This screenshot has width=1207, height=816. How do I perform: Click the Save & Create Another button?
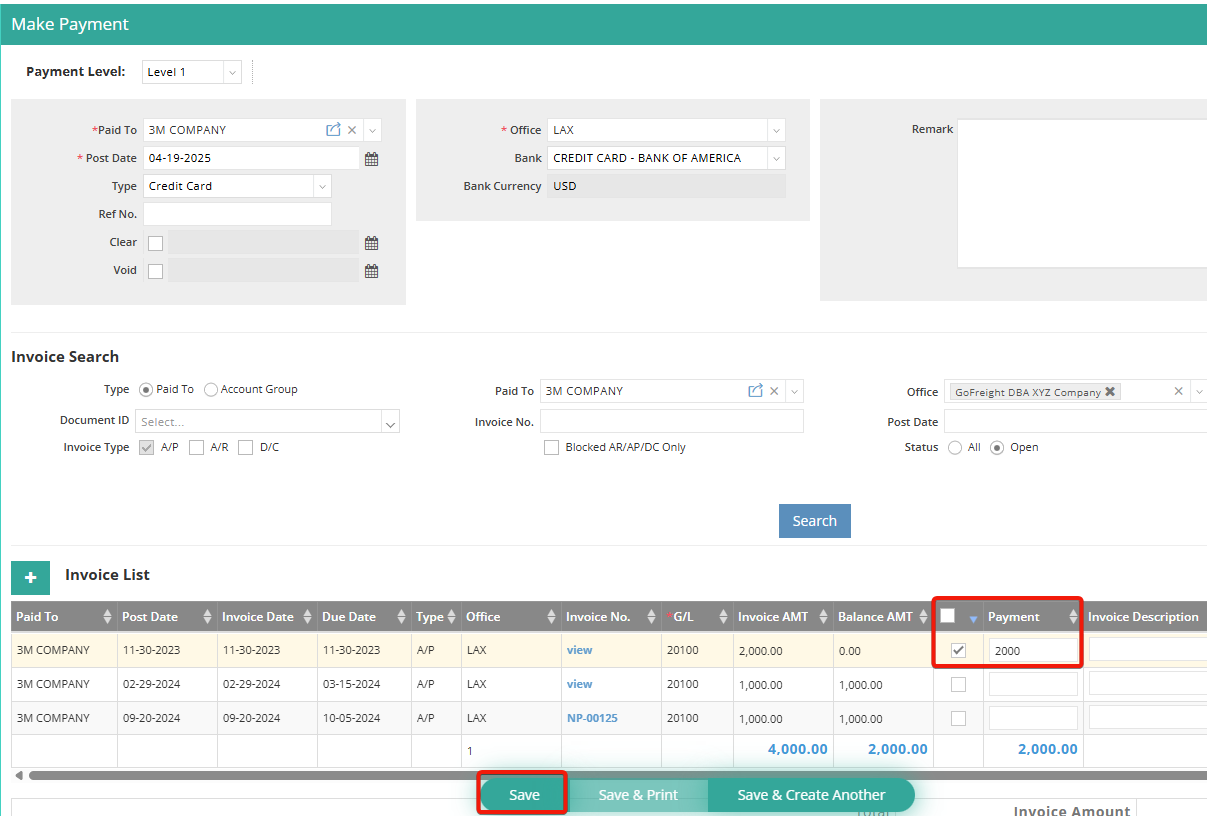pos(811,795)
